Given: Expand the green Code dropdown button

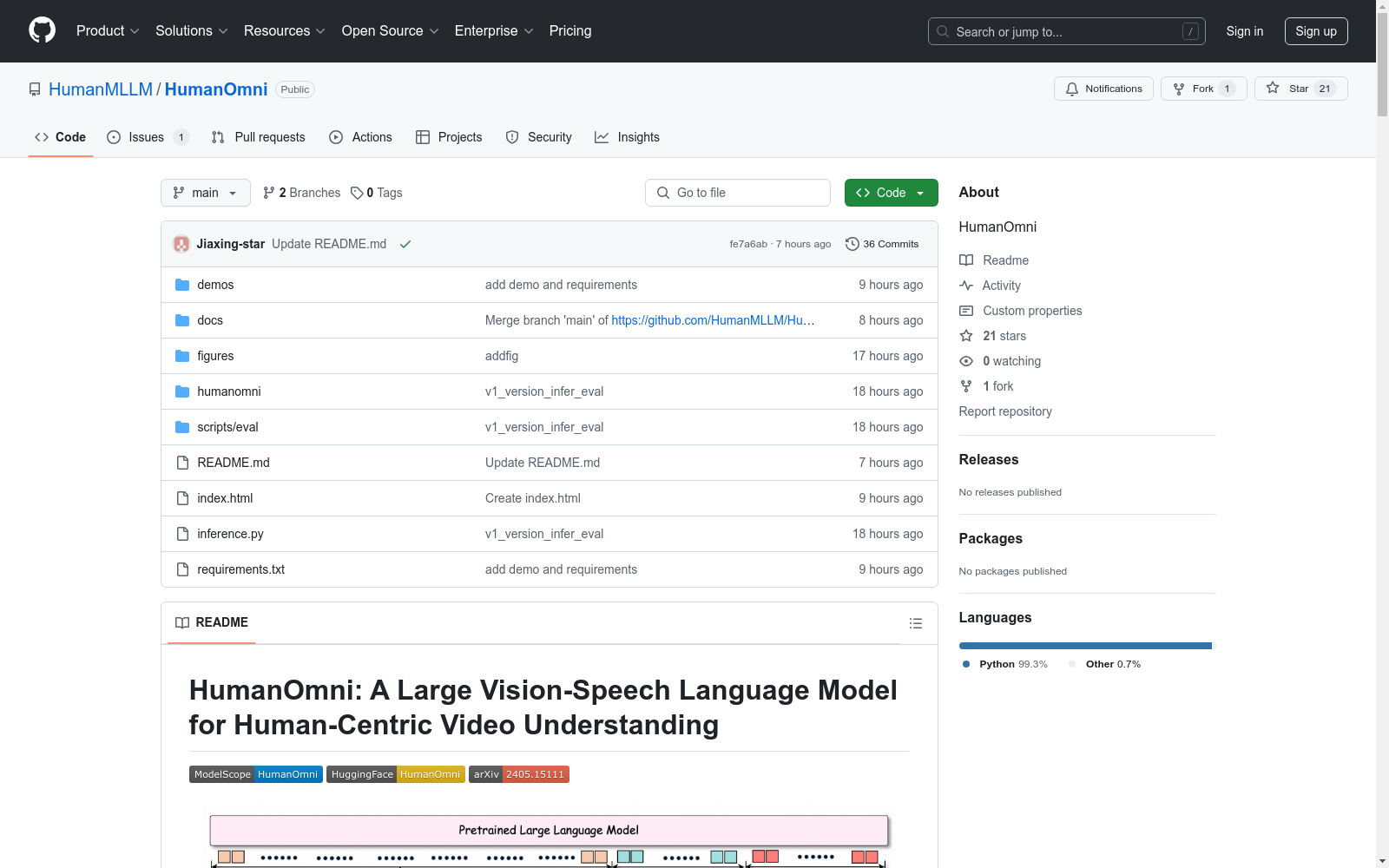Looking at the screenshot, I should [x=891, y=193].
